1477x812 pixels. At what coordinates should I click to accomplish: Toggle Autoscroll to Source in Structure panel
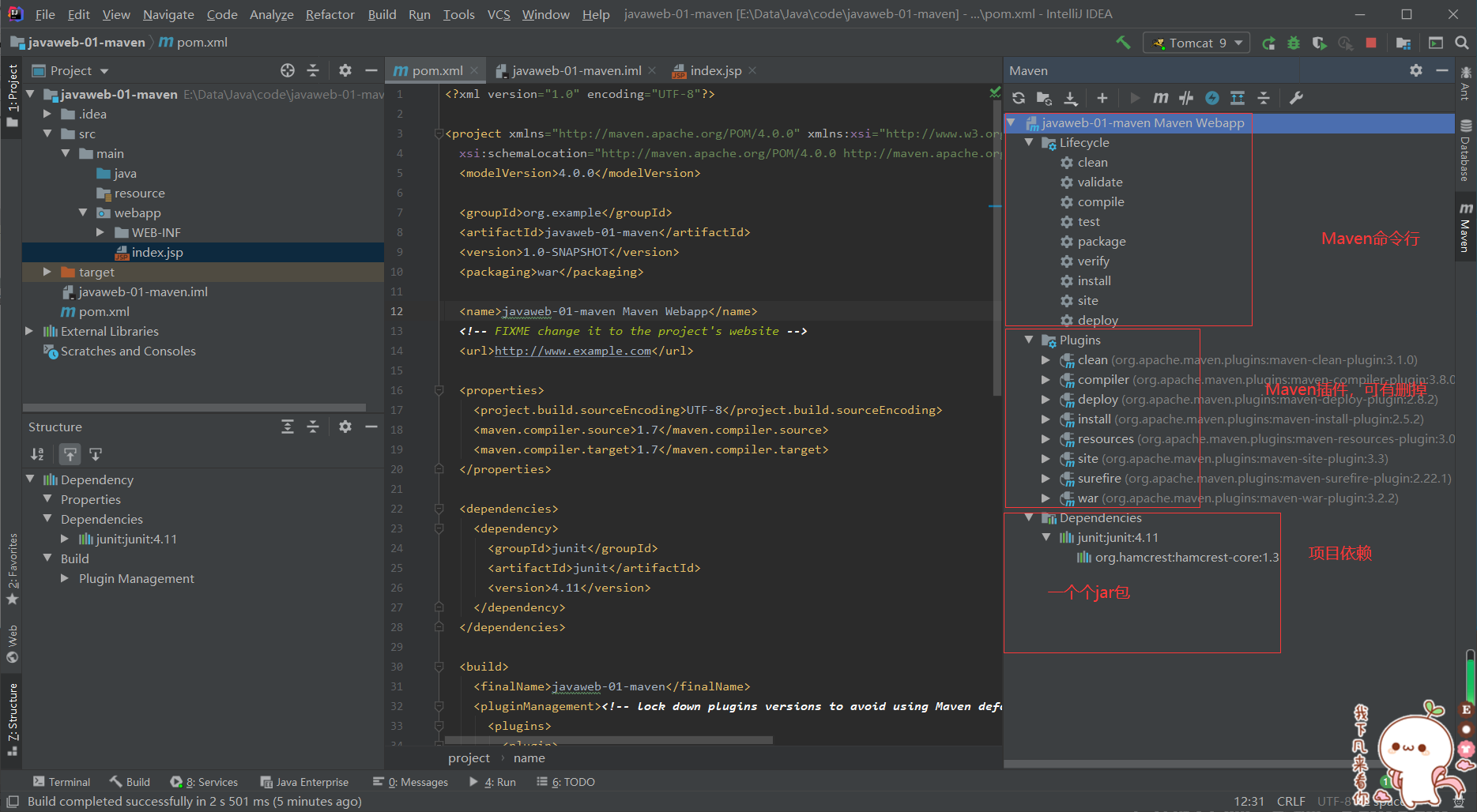70,454
